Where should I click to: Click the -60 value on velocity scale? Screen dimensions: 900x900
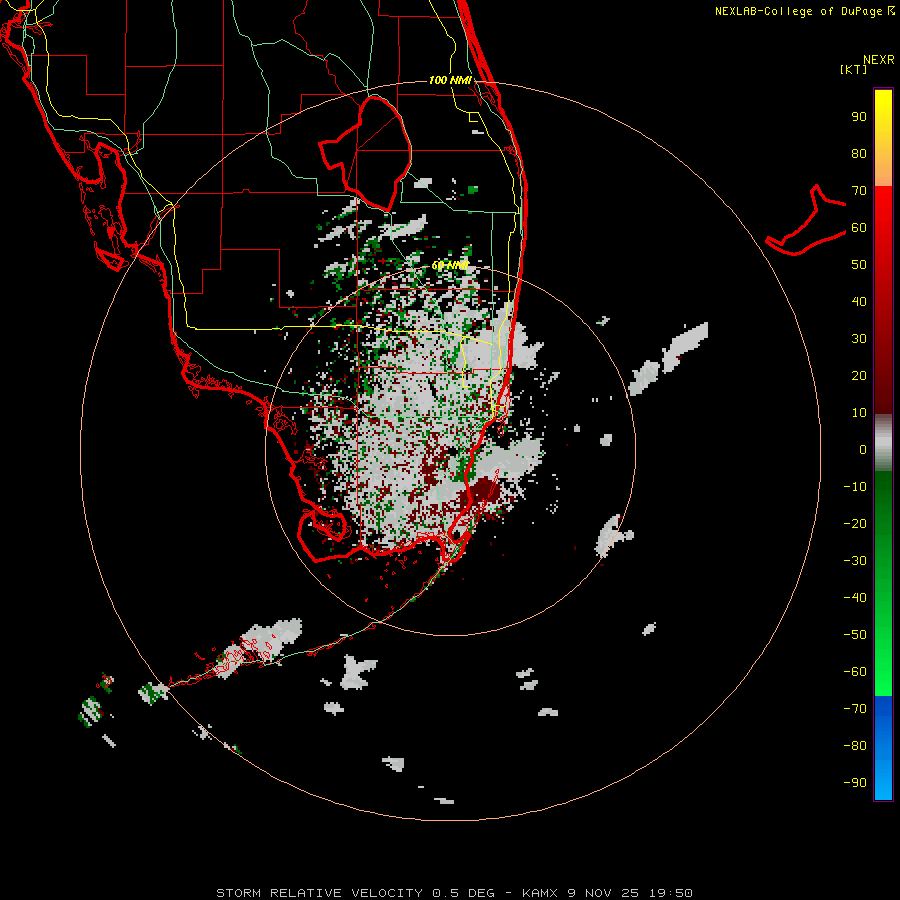855,672
